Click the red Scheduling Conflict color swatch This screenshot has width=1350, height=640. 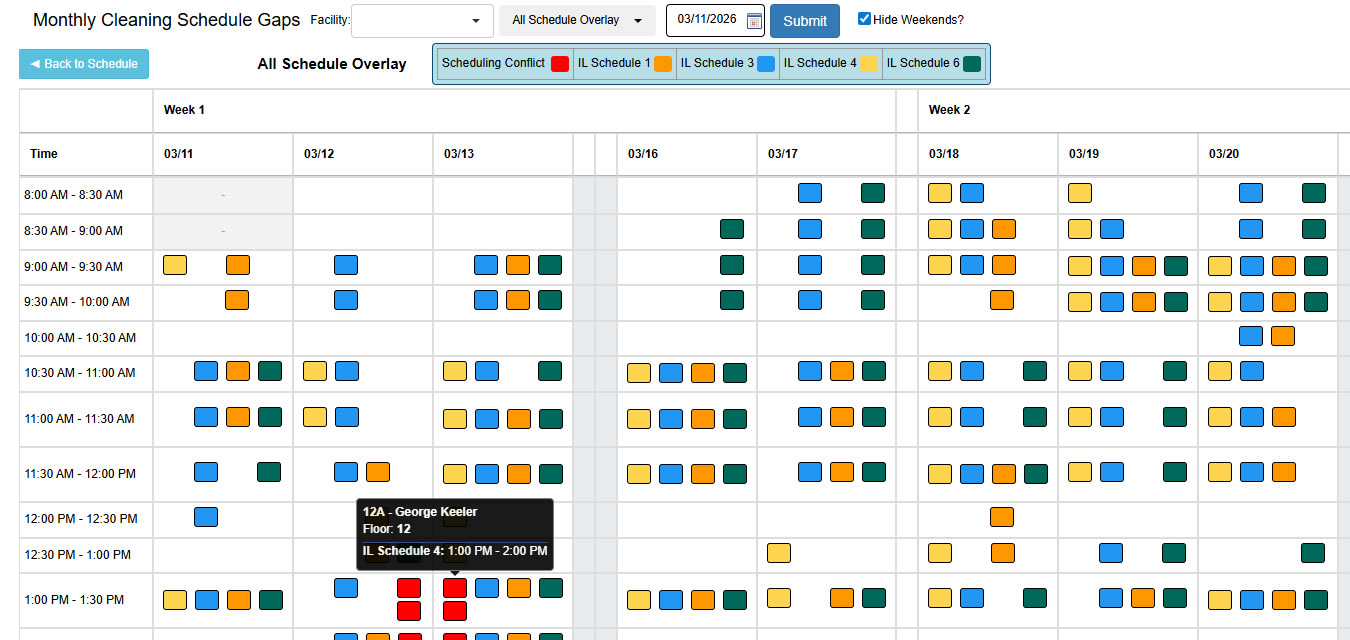558,62
